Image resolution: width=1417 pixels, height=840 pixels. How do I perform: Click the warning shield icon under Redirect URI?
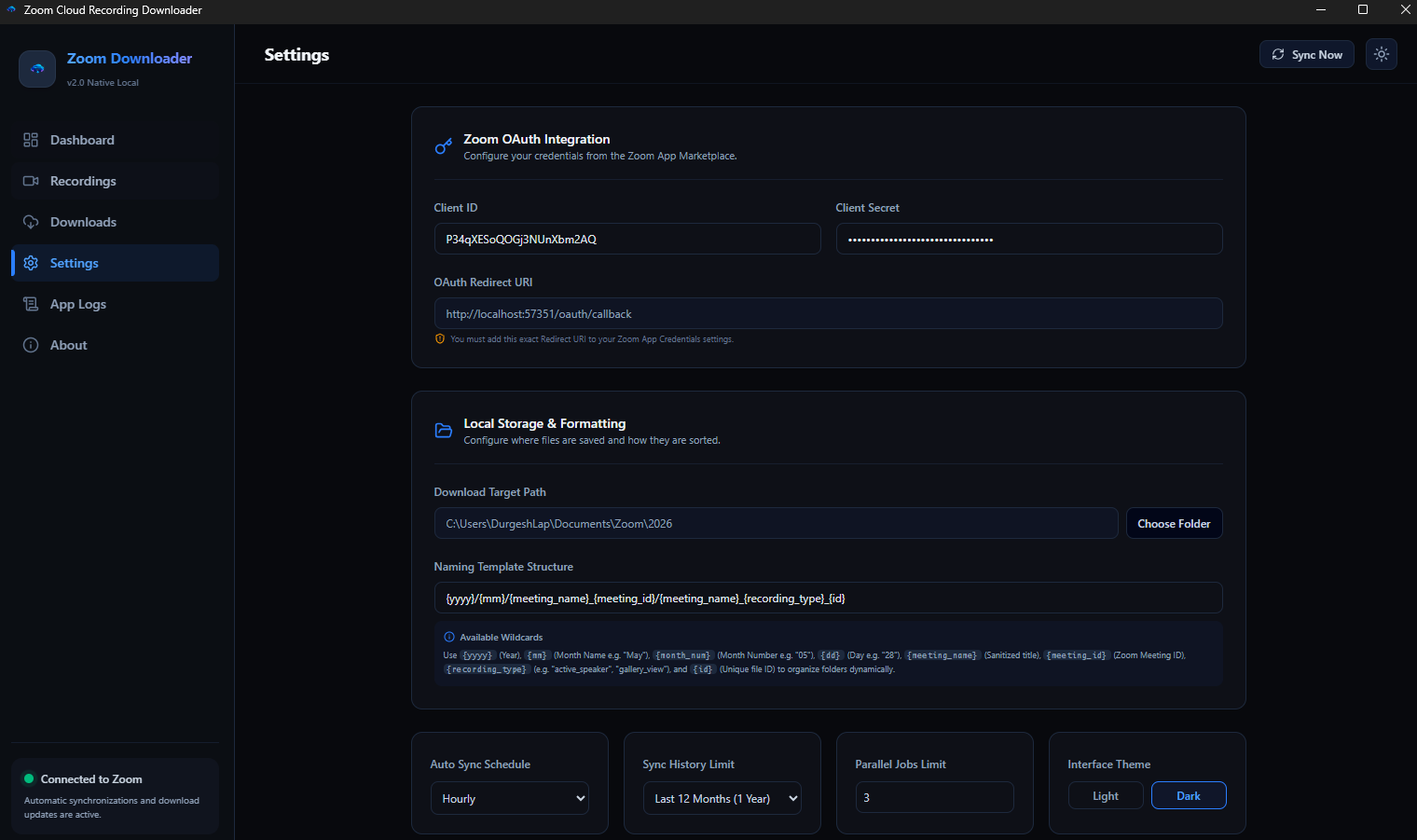point(440,338)
